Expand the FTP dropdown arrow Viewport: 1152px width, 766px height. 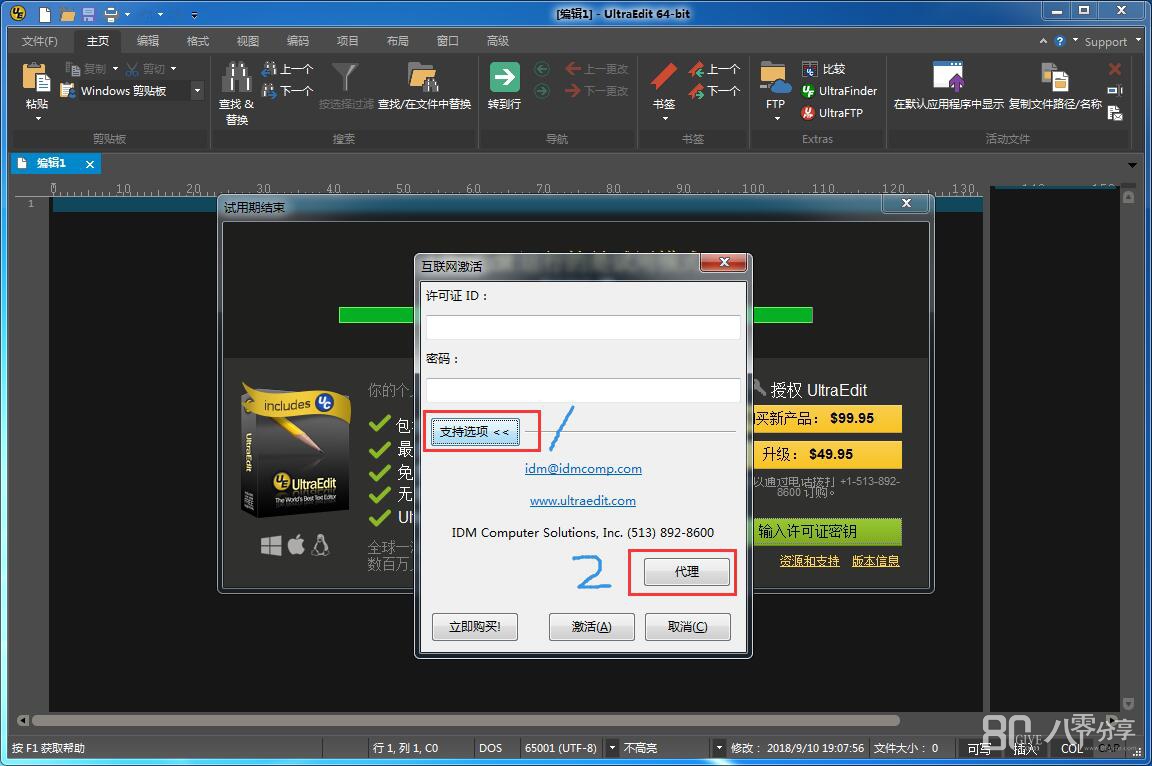[x=777, y=118]
